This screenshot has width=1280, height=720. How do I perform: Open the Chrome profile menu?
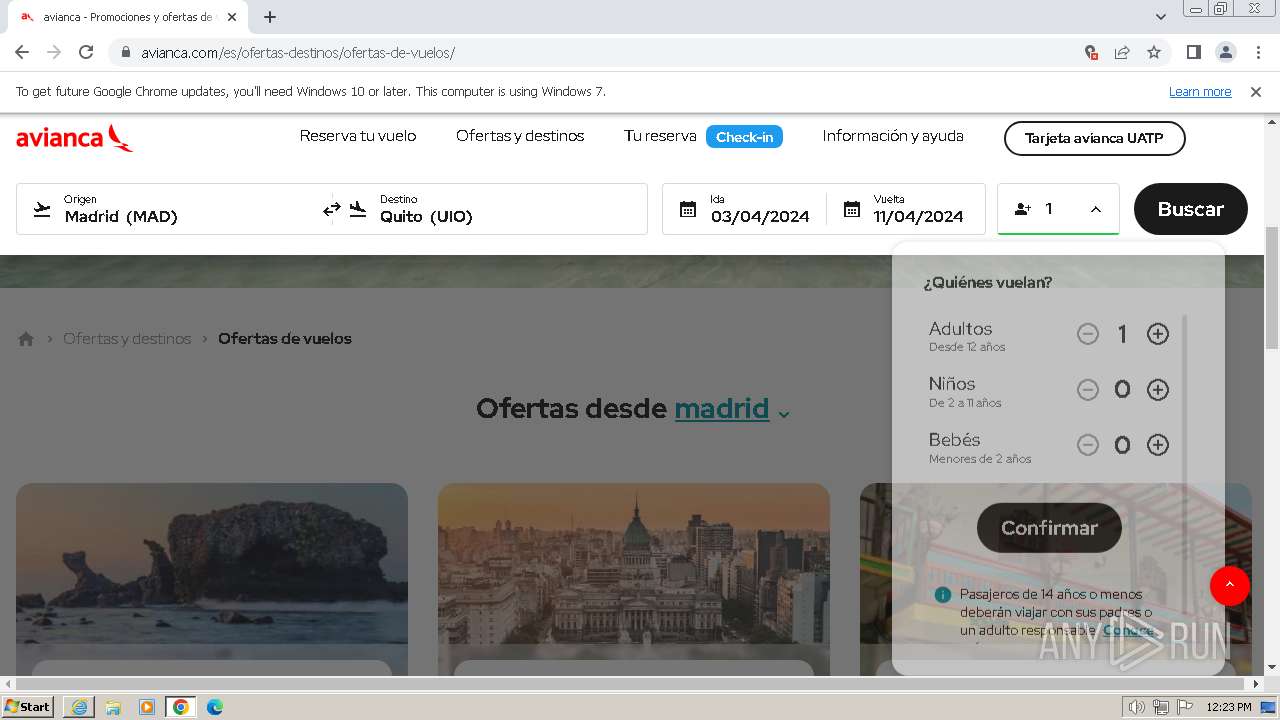[x=1225, y=52]
